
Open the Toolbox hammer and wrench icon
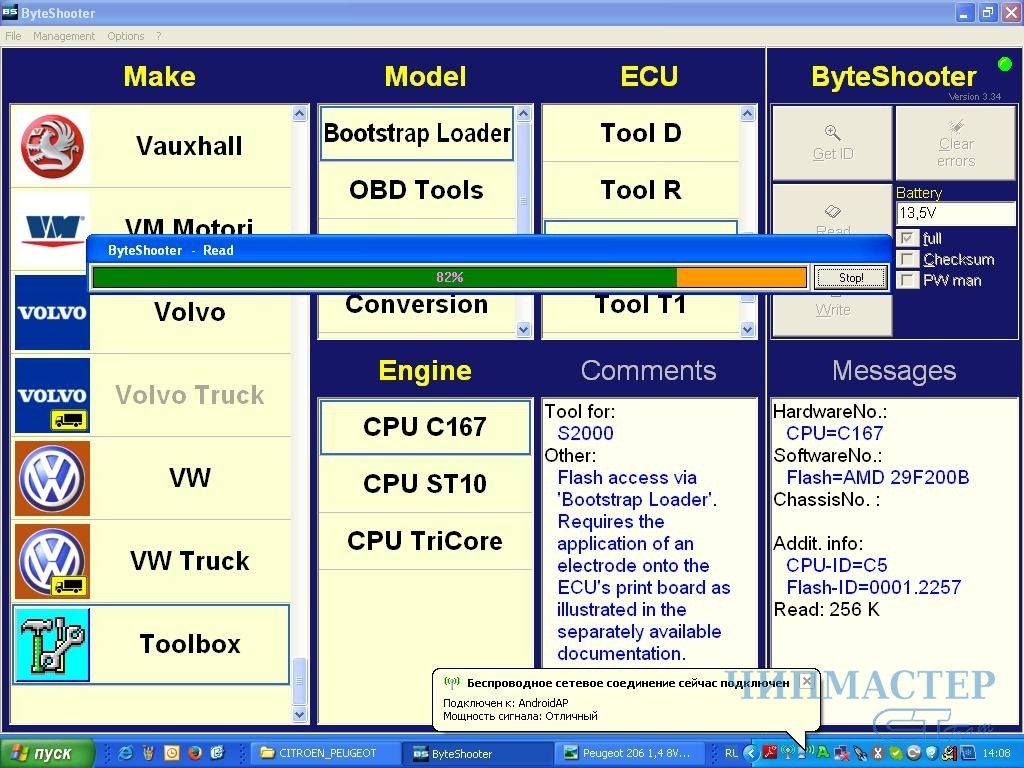click(52, 644)
